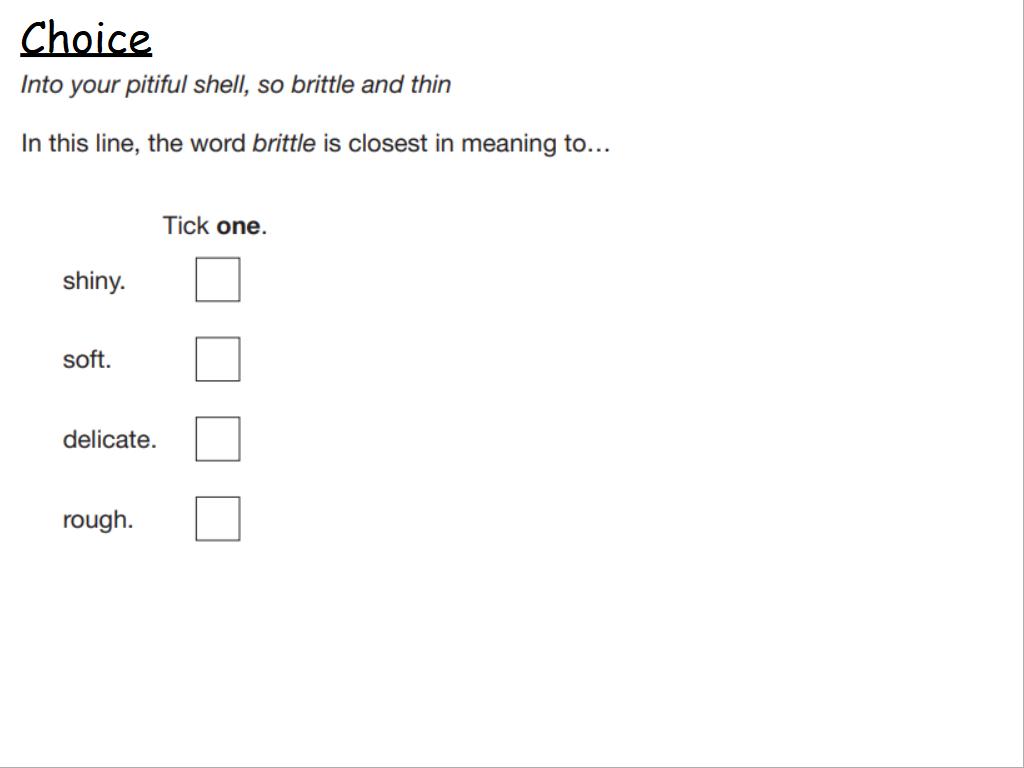This screenshot has height=768, width=1024.
Task: Click the word 'thin' ending the poem line
Action: pyautogui.click(x=431, y=84)
